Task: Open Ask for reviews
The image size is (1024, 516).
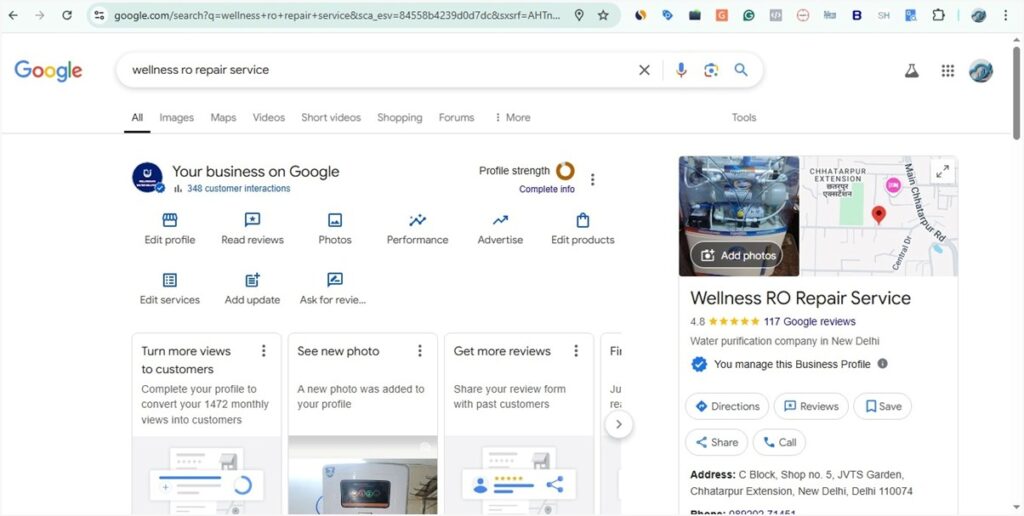Action: tap(334, 289)
